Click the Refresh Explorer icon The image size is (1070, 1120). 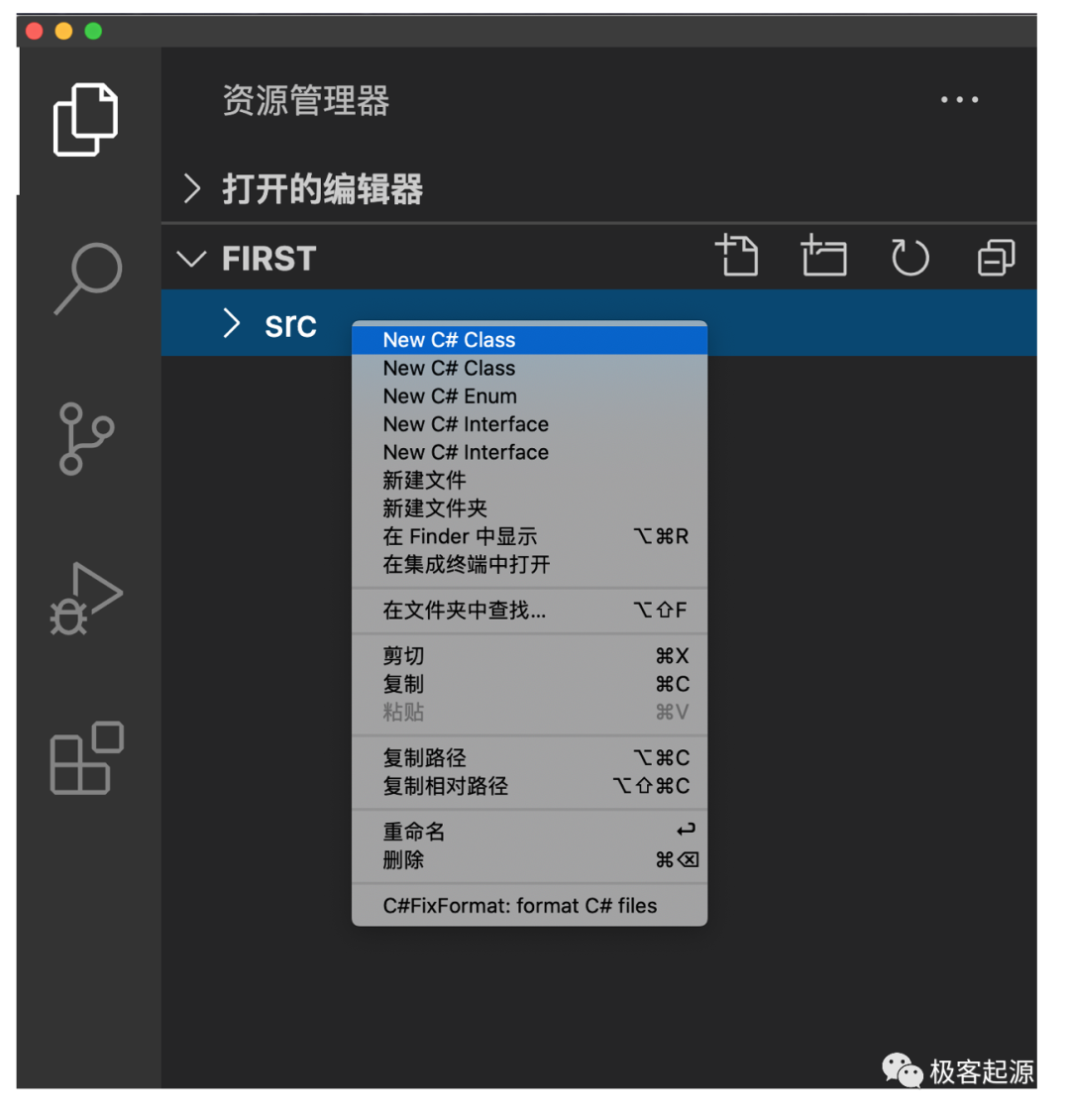click(x=909, y=257)
